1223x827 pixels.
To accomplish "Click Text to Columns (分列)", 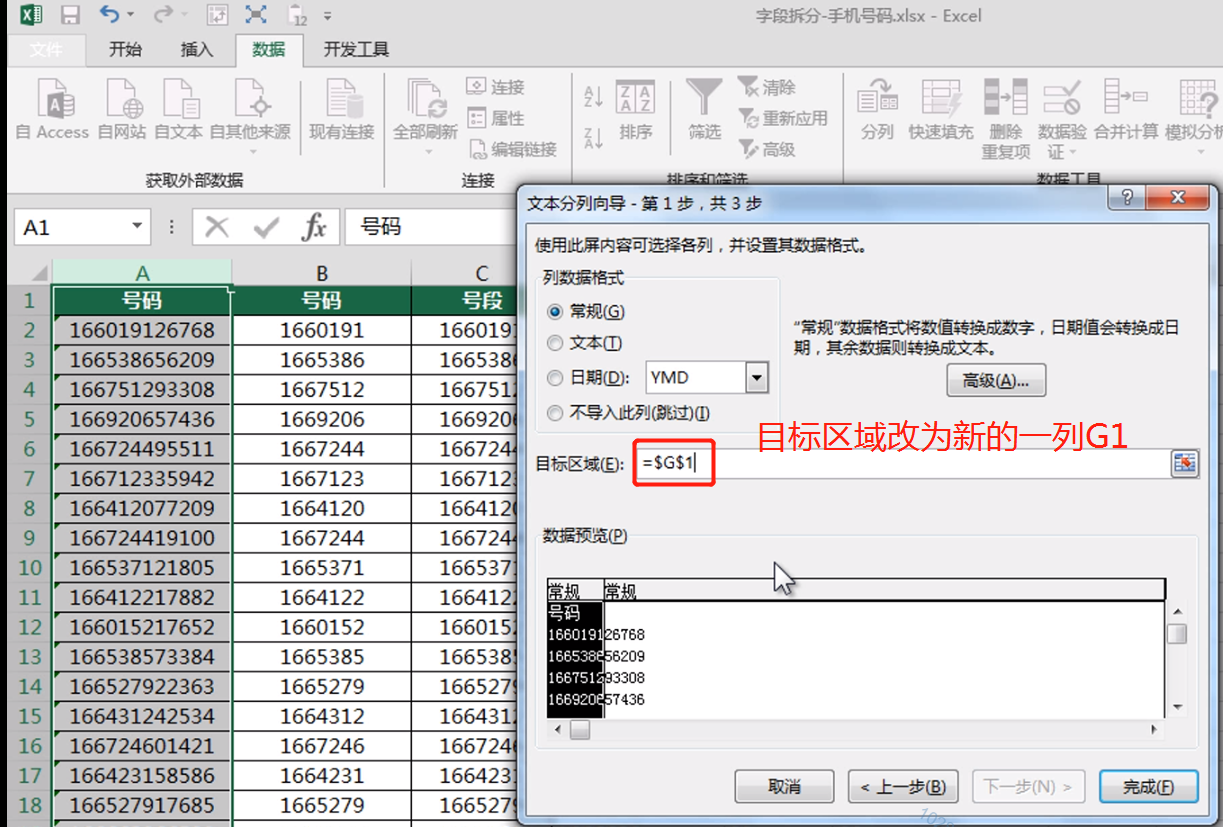I will 877,110.
